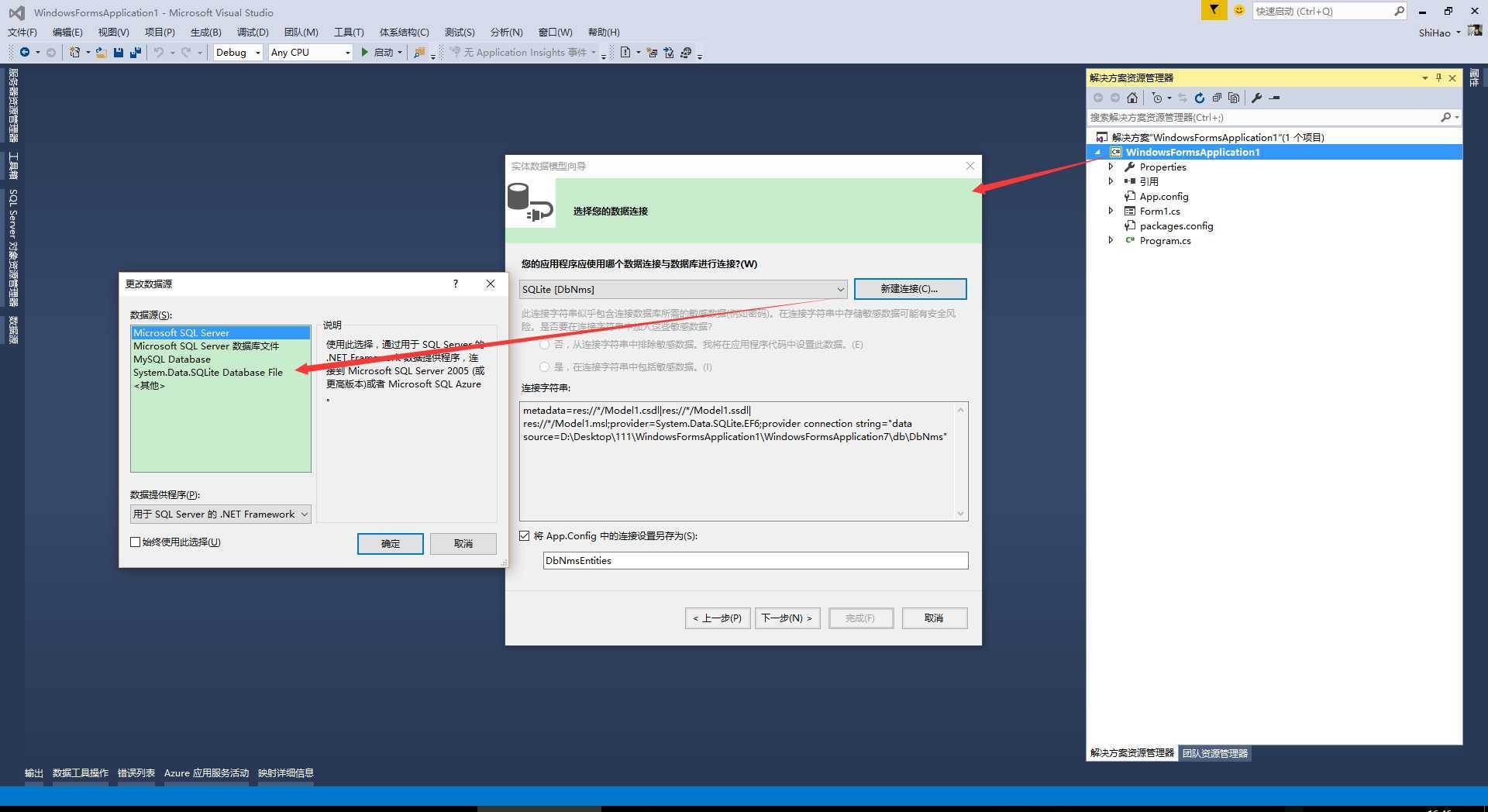This screenshot has width=1488, height=812.
Task: Pin the Solution Explorer panel with the pushpin
Action: [1438, 77]
